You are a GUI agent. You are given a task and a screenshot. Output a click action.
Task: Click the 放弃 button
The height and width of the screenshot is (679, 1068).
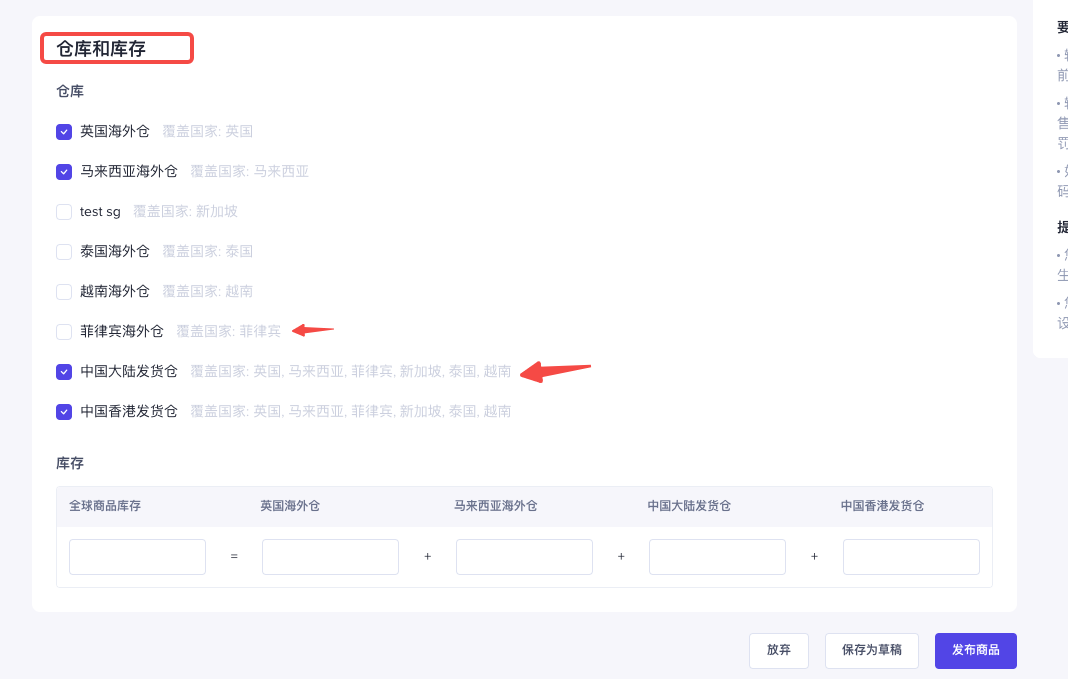(779, 650)
